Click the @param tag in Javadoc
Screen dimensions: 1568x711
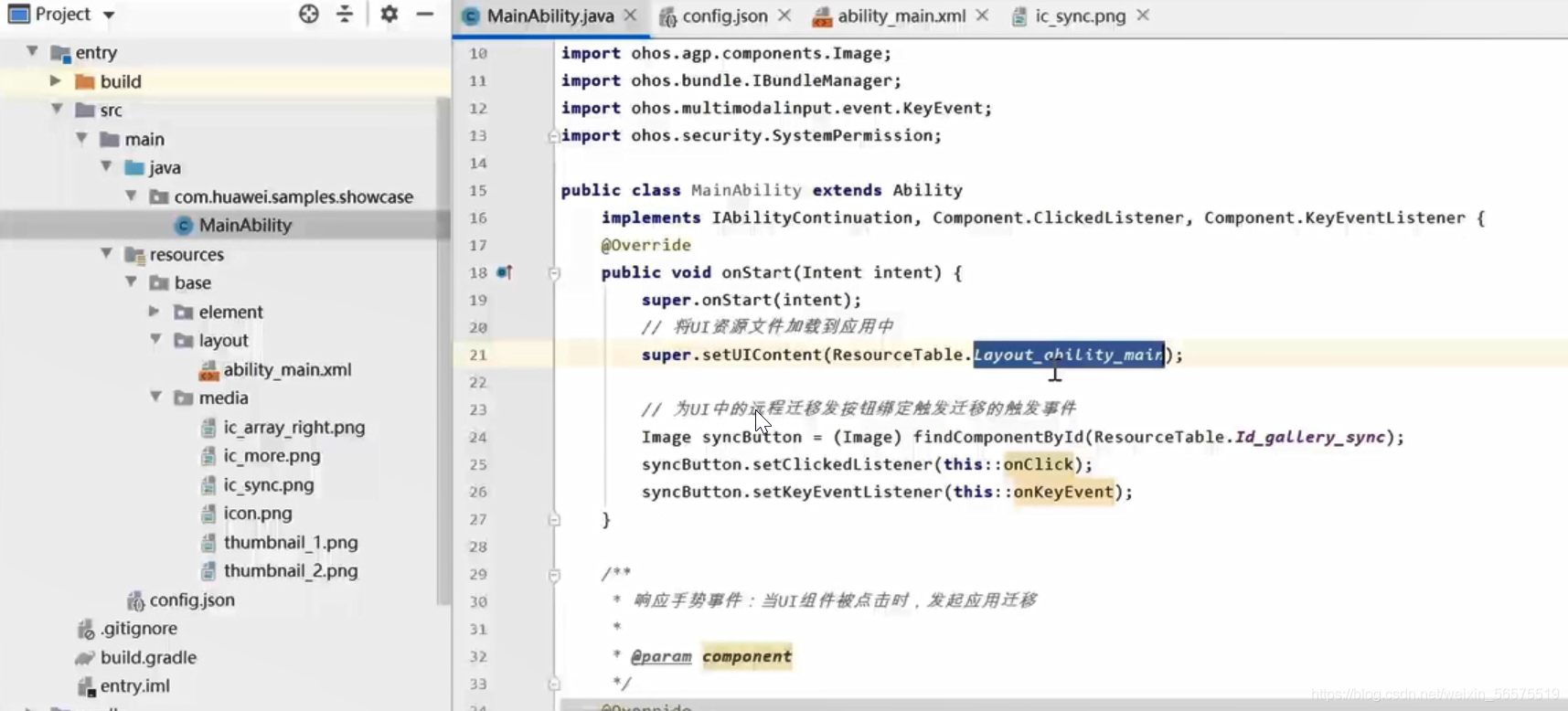click(x=661, y=656)
